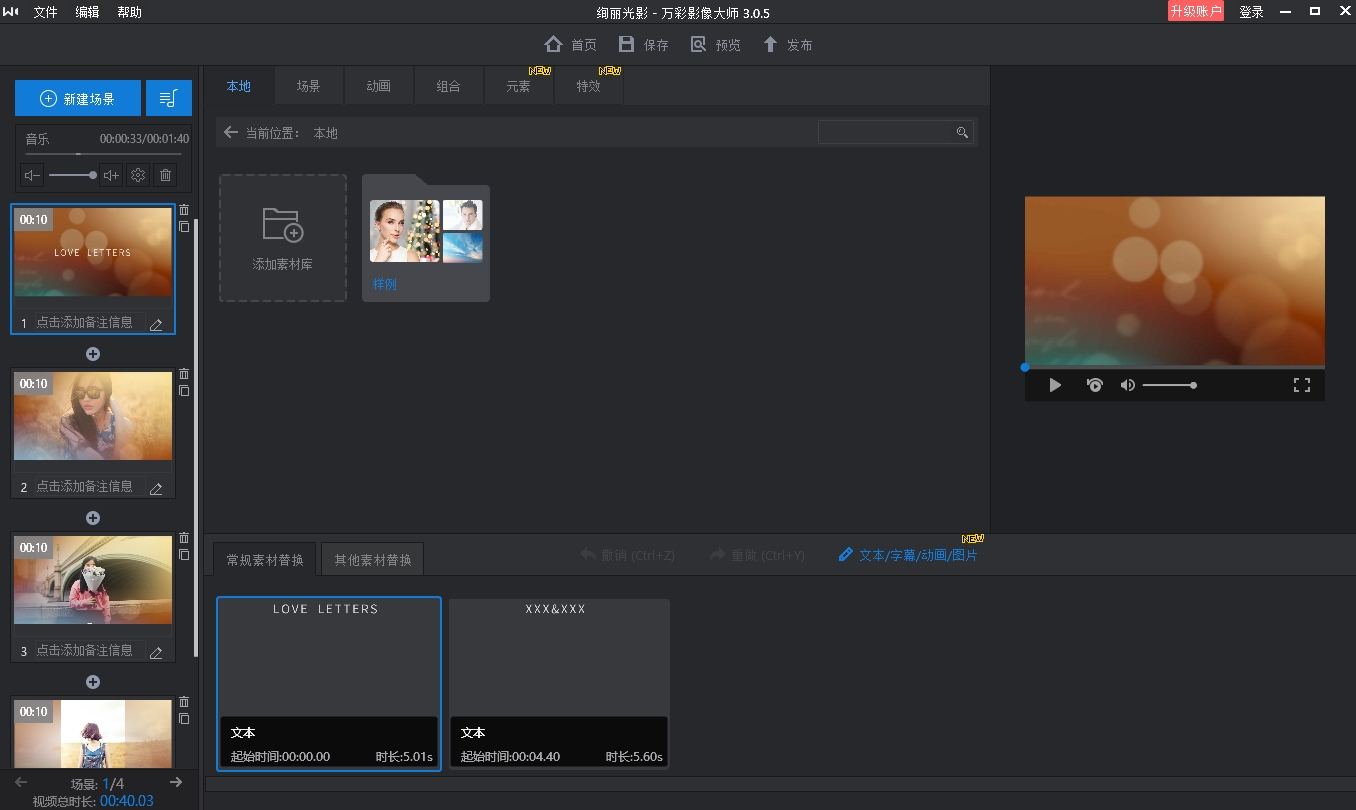1356x810 pixels.
Task: Add a scene after scene 3 with plus icon
Action: pyautogui.click(x=93, y=682)
